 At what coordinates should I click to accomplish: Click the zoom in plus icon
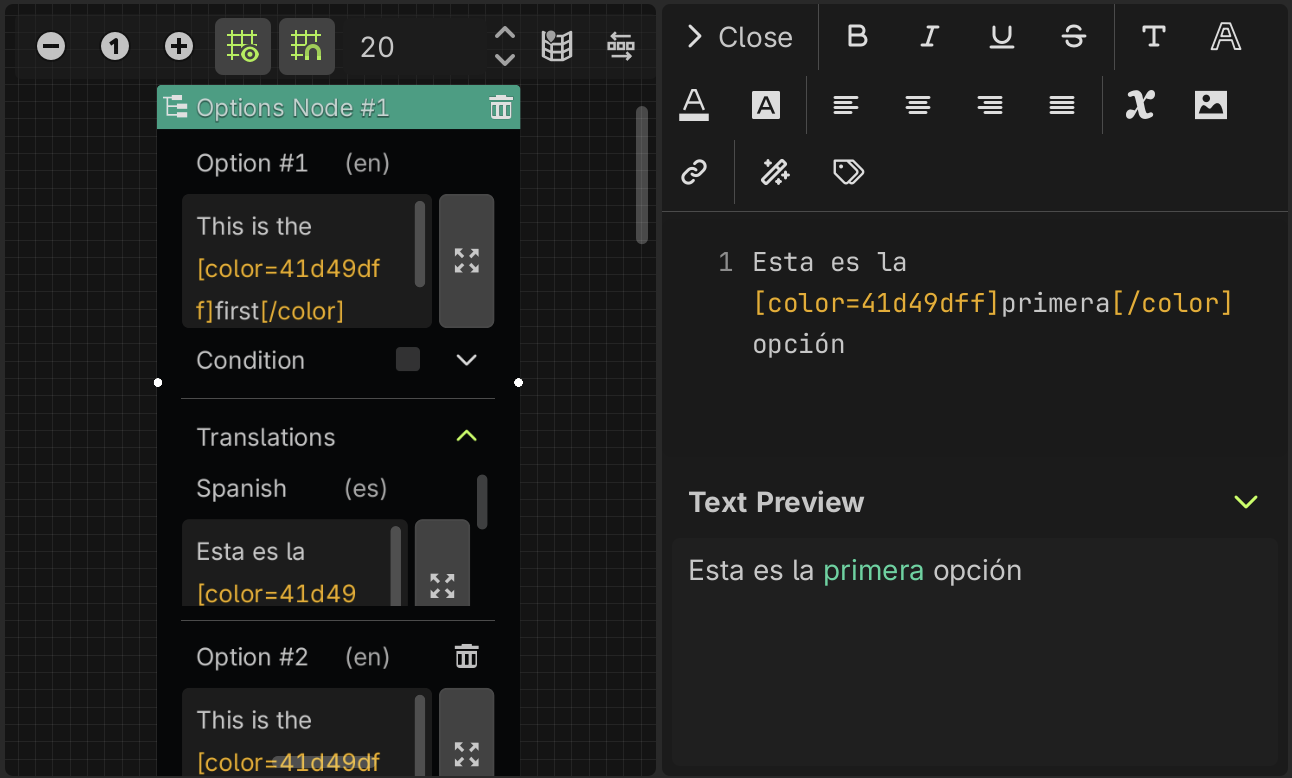(179, 46)
